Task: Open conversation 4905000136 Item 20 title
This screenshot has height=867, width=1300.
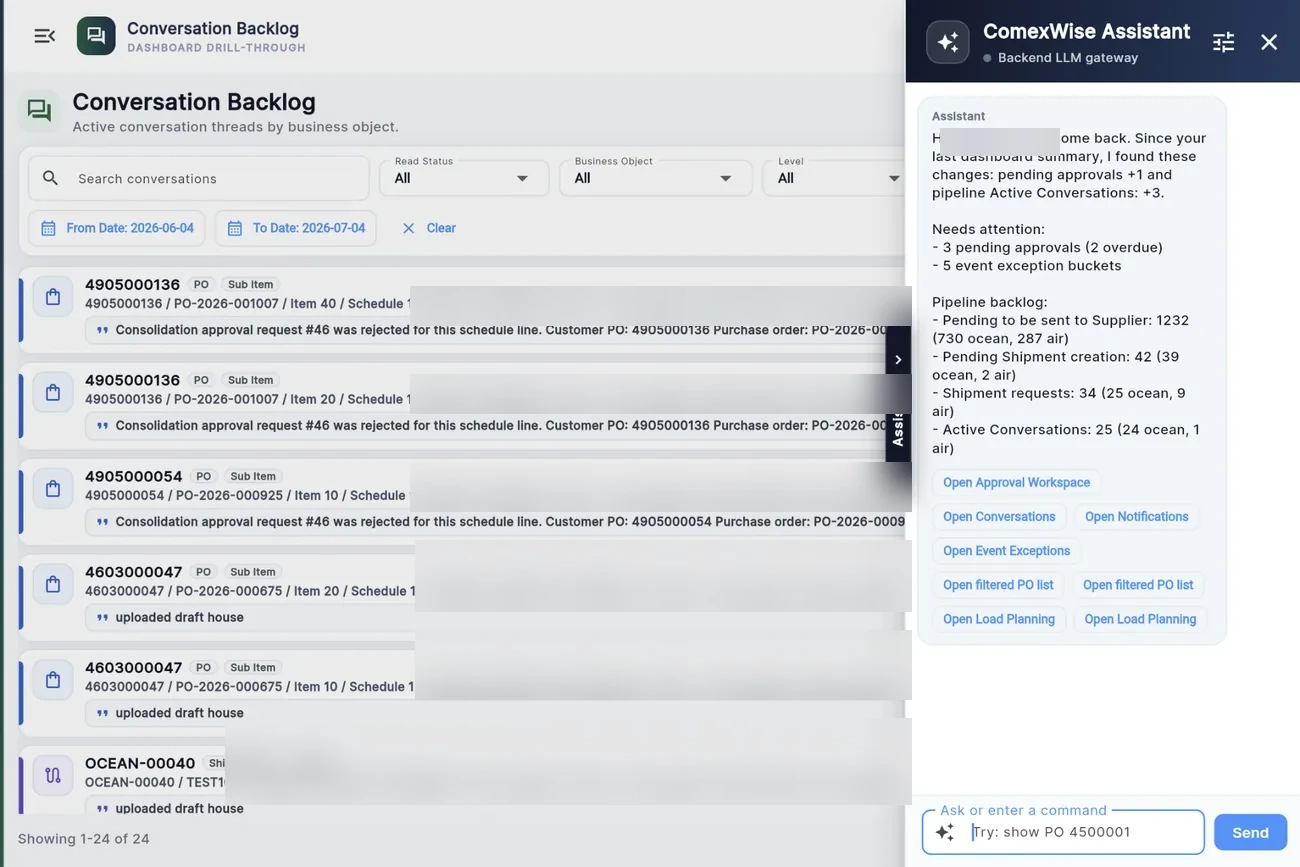Action: [132, 380]
